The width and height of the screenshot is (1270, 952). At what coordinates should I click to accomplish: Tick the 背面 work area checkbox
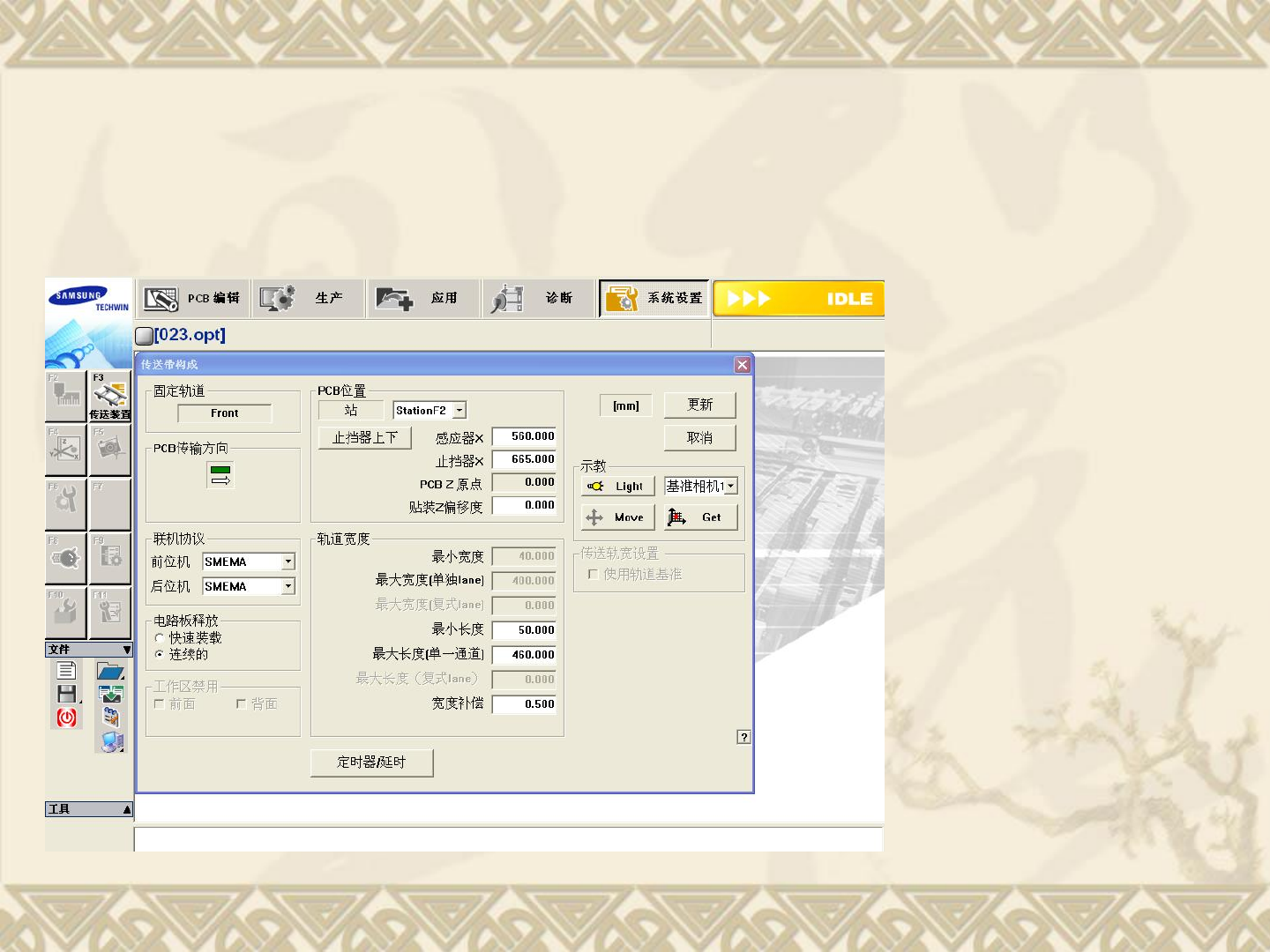(242, 703)
